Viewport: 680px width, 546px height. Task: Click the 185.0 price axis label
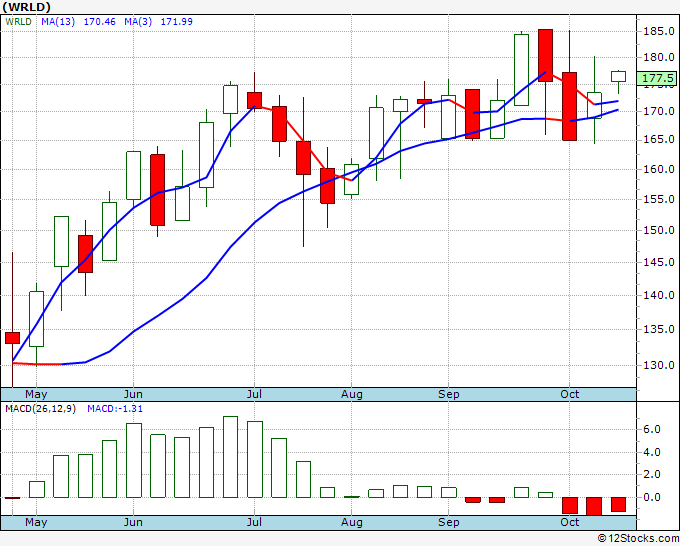pos(659,31)
